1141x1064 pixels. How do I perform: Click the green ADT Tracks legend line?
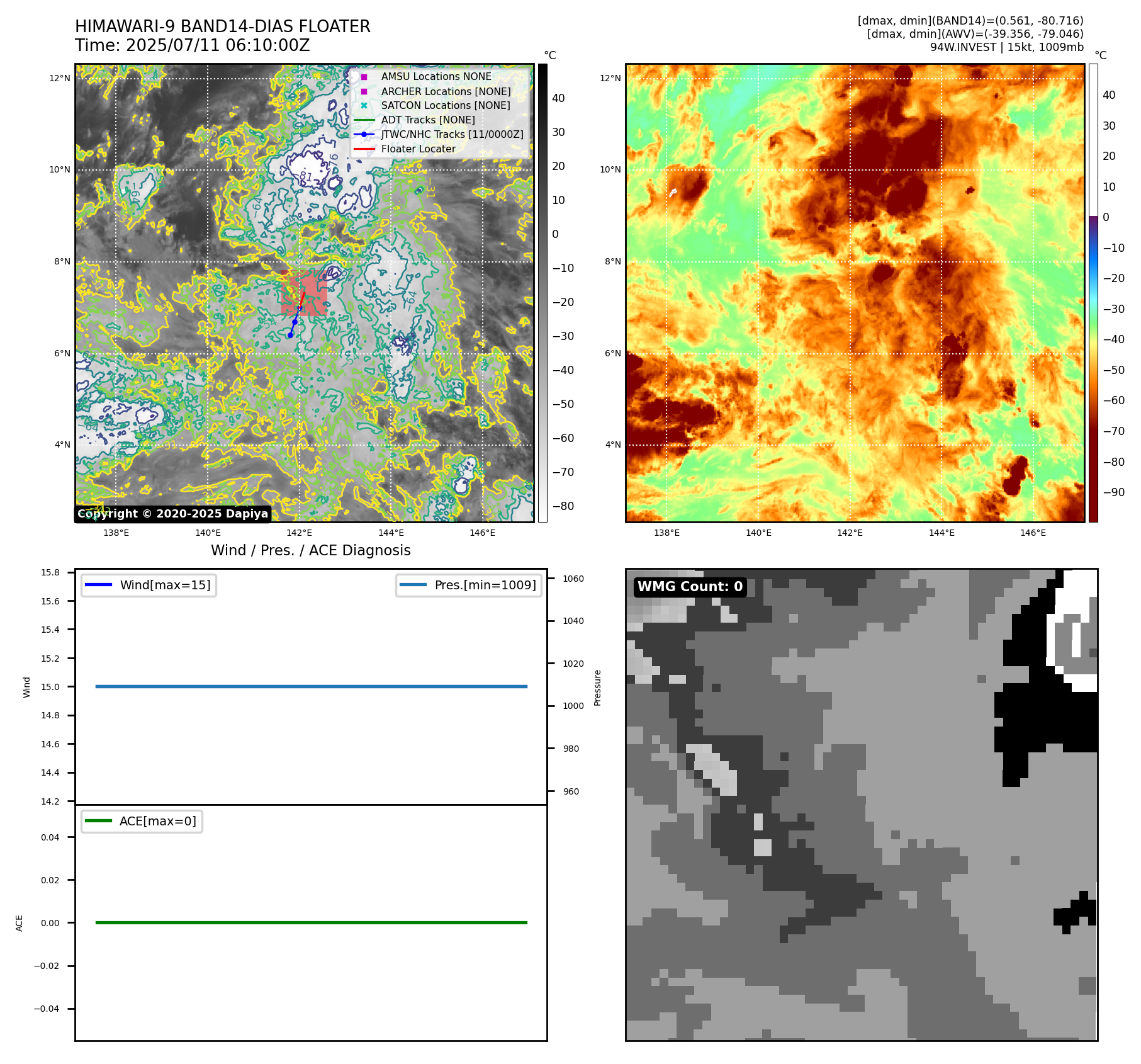tap(364, 120)
